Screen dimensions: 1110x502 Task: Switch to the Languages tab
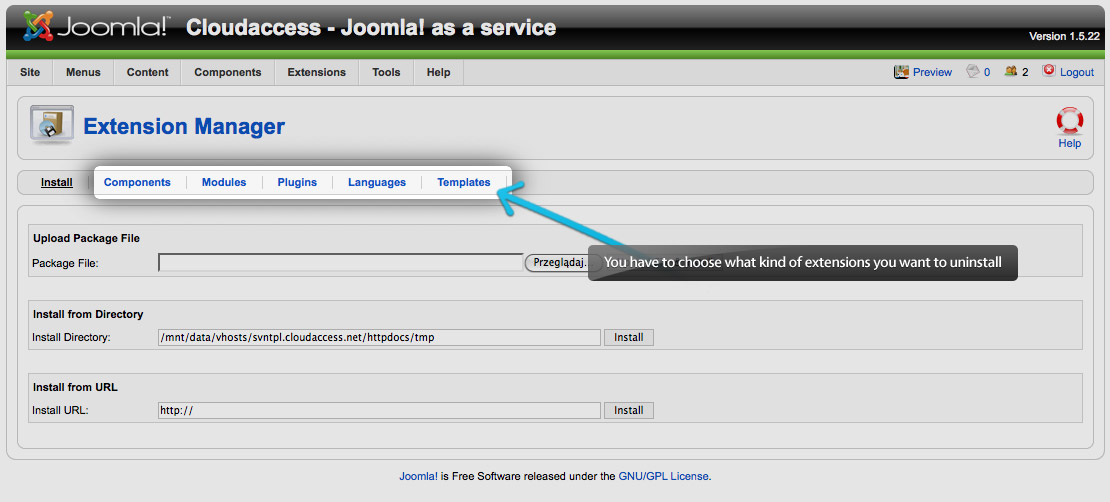point(377,182)
